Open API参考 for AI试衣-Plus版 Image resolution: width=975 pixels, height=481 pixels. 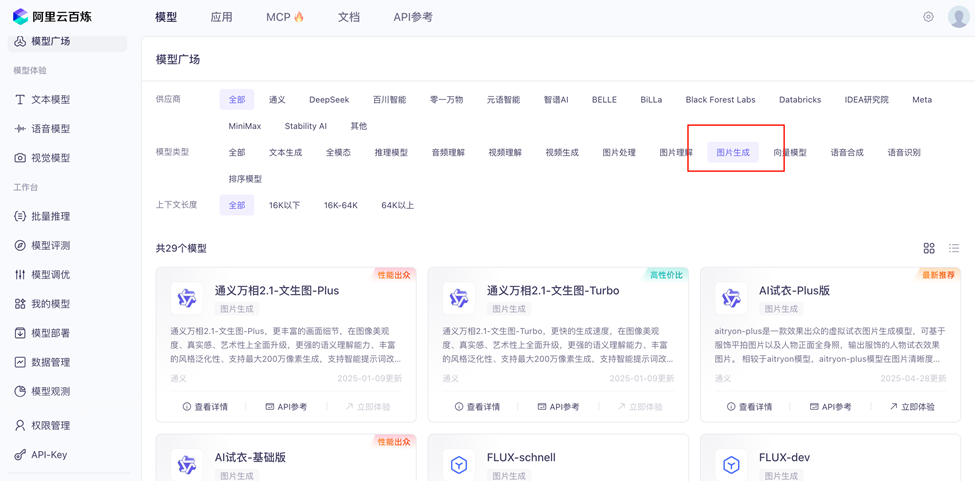tap(831, 407)
